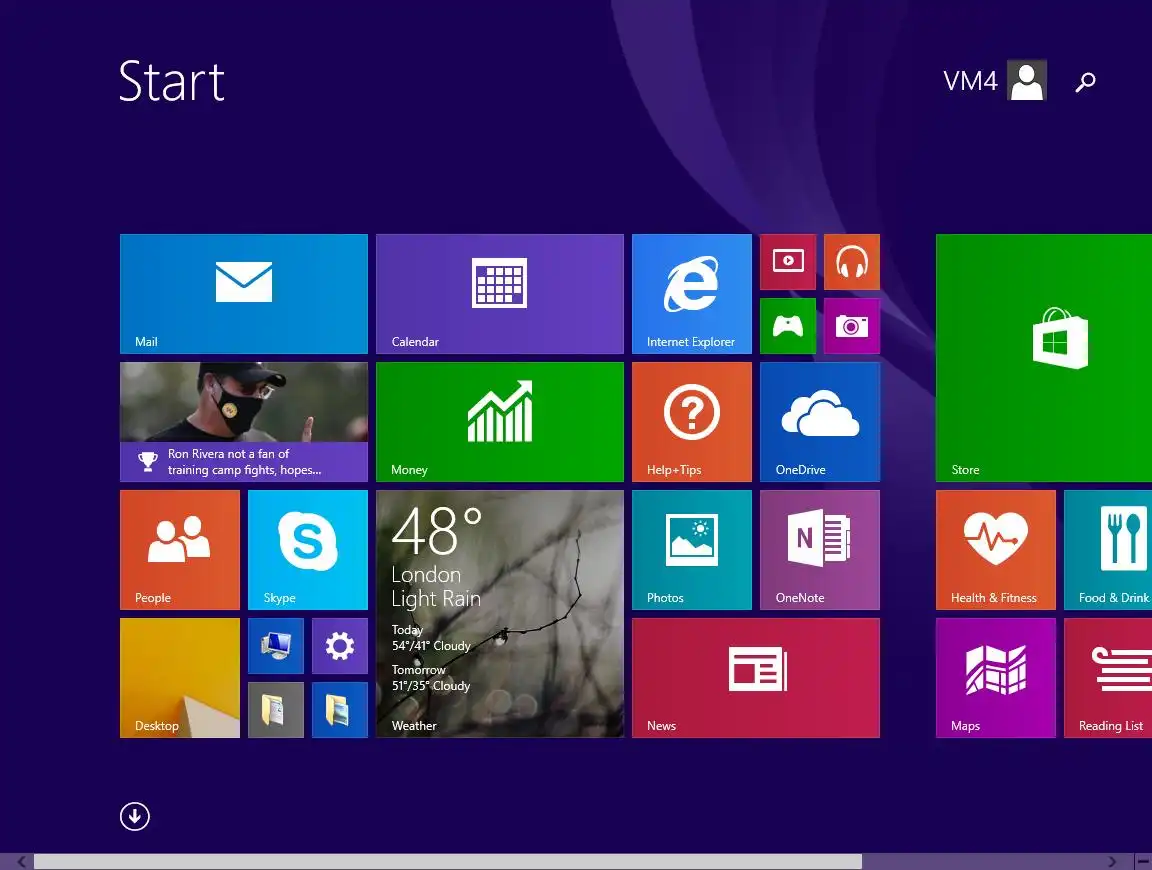1152x870 pixels.
Task: Click the zoom-out minus button
Action: pos(1143,862)
